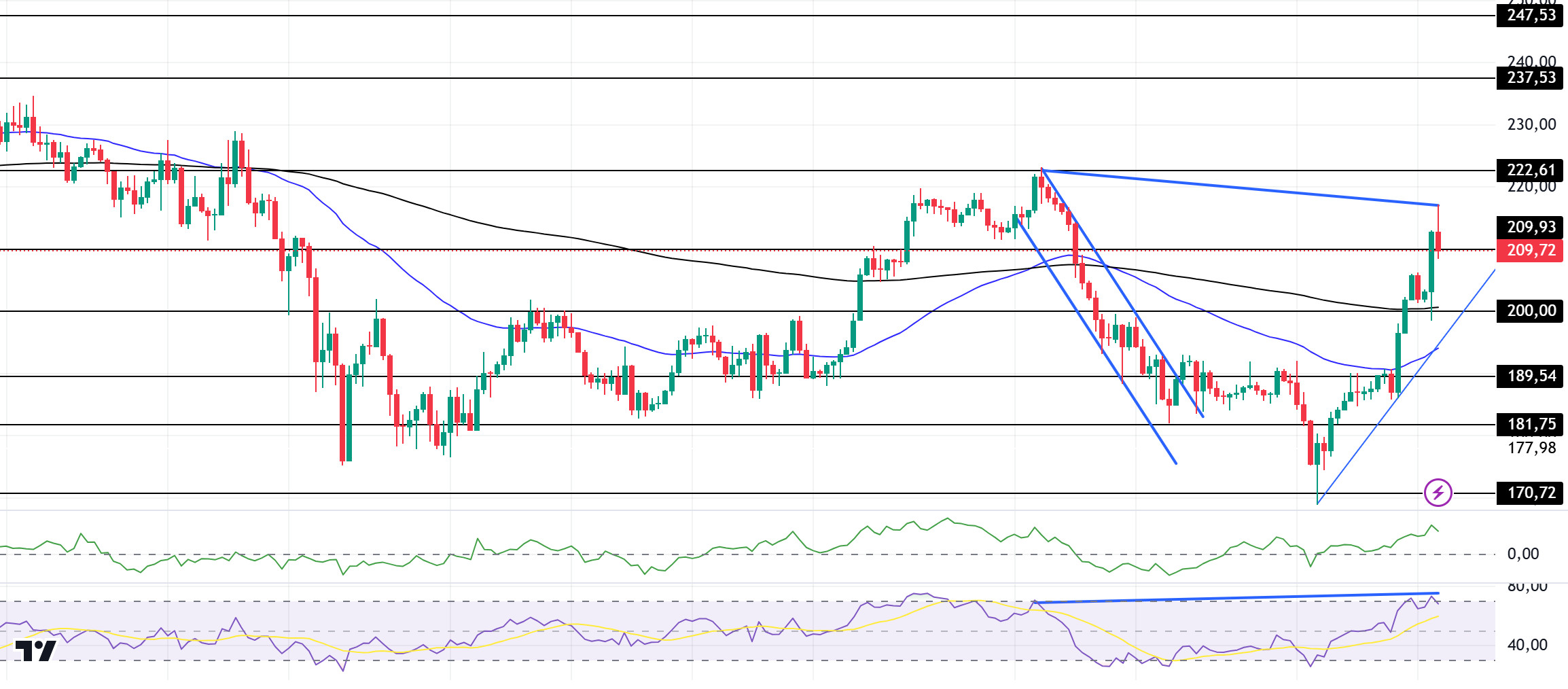Select the 222,61 resistance price label
The height and width of the screenshot is (689, 1568).
[1530, 170]
